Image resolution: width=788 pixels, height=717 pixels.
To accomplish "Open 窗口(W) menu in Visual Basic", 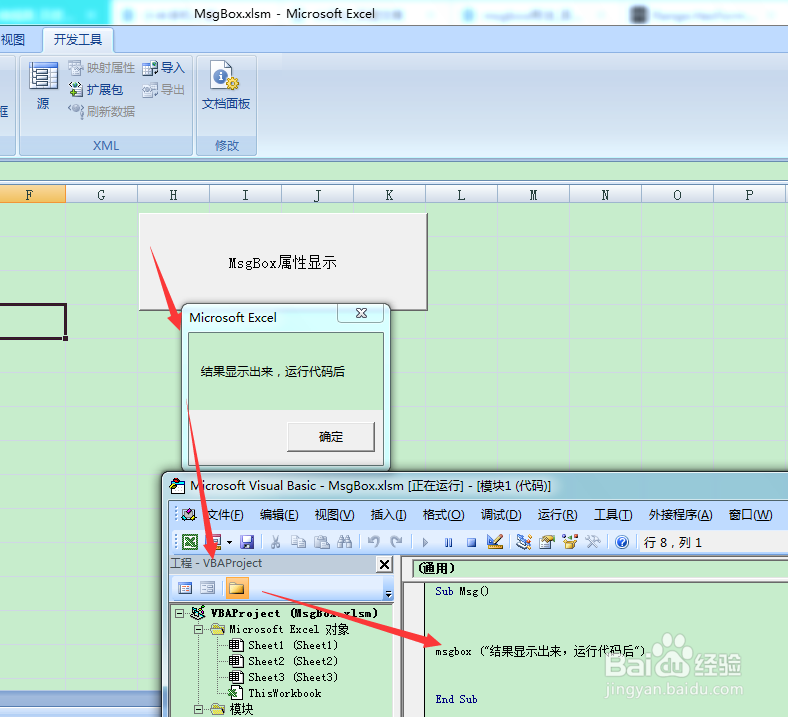I will 750,515.
